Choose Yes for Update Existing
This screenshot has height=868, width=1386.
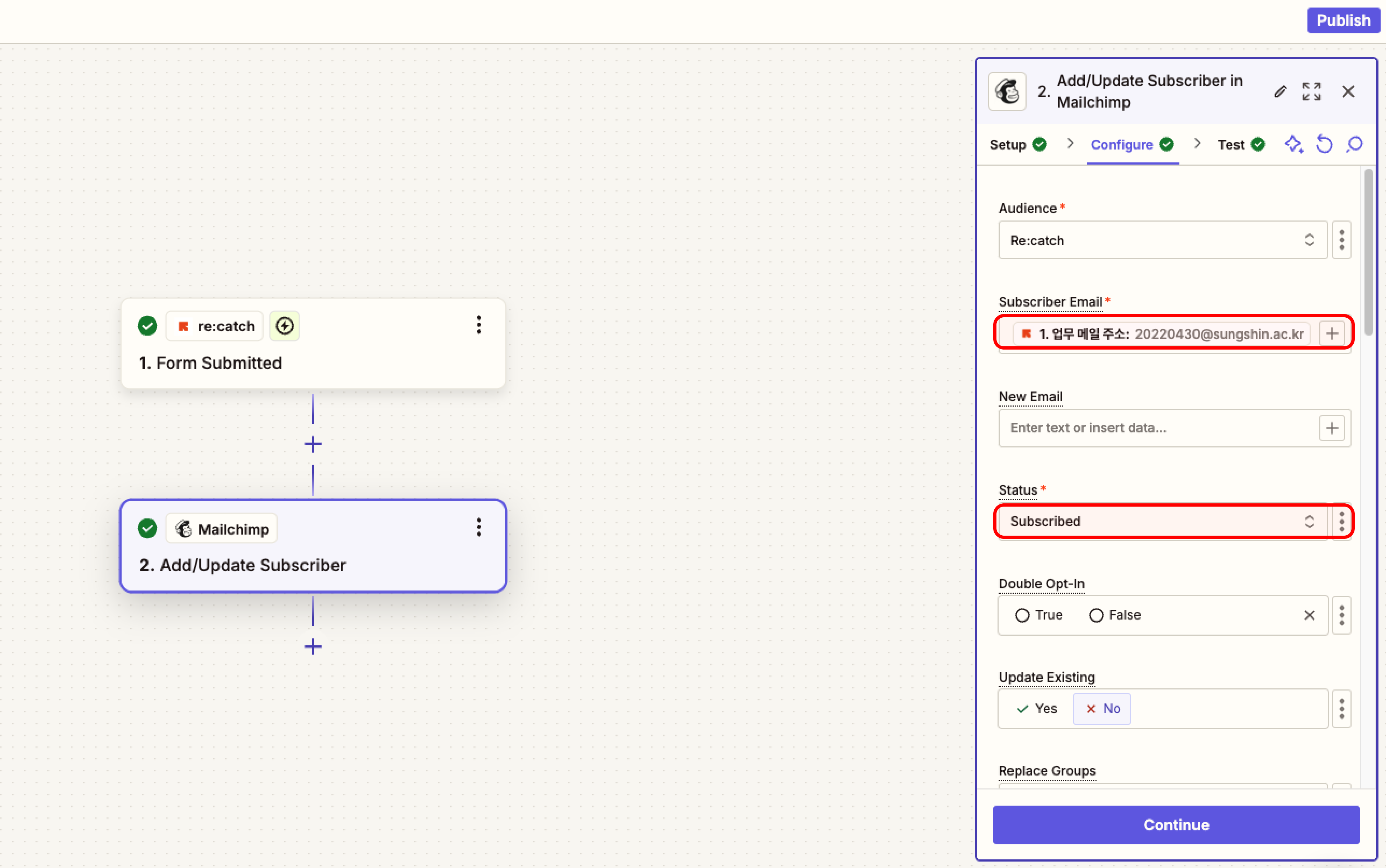tap(1036, 708)
